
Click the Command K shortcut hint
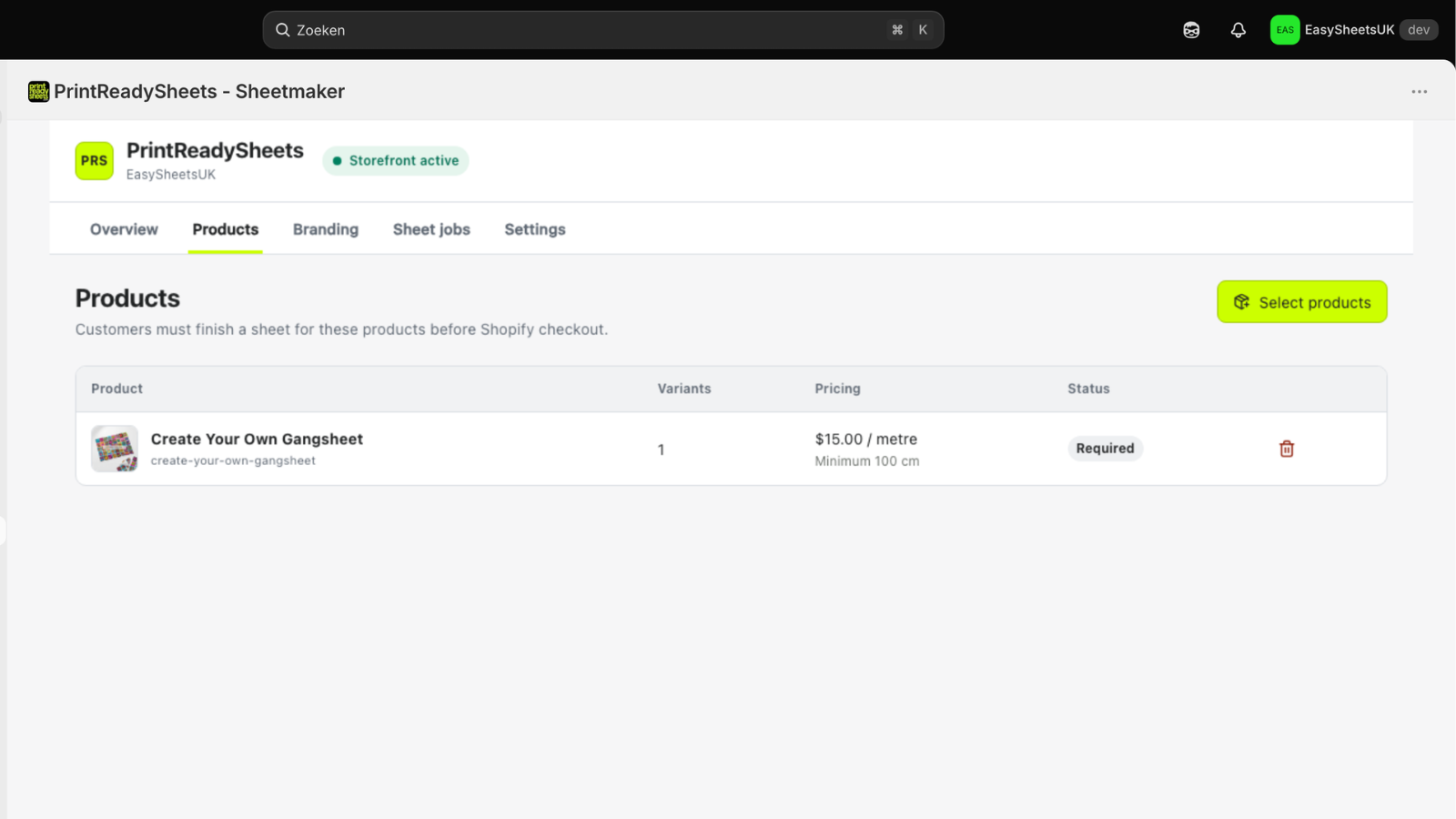coord(910,30)
